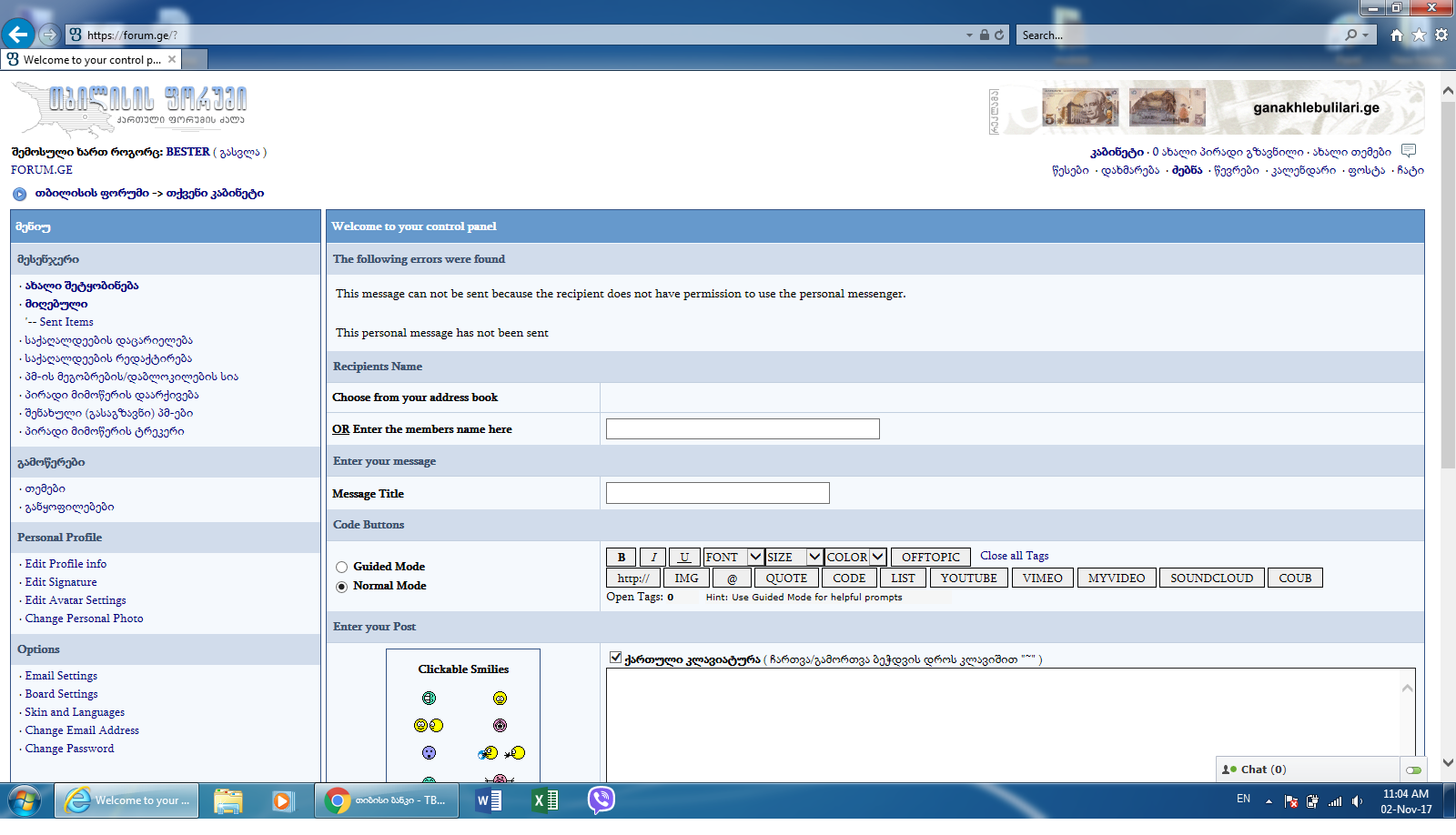The image size is (1456, 835).
Task: Open Change Password in the menu
Action: [x=69, y=749]
